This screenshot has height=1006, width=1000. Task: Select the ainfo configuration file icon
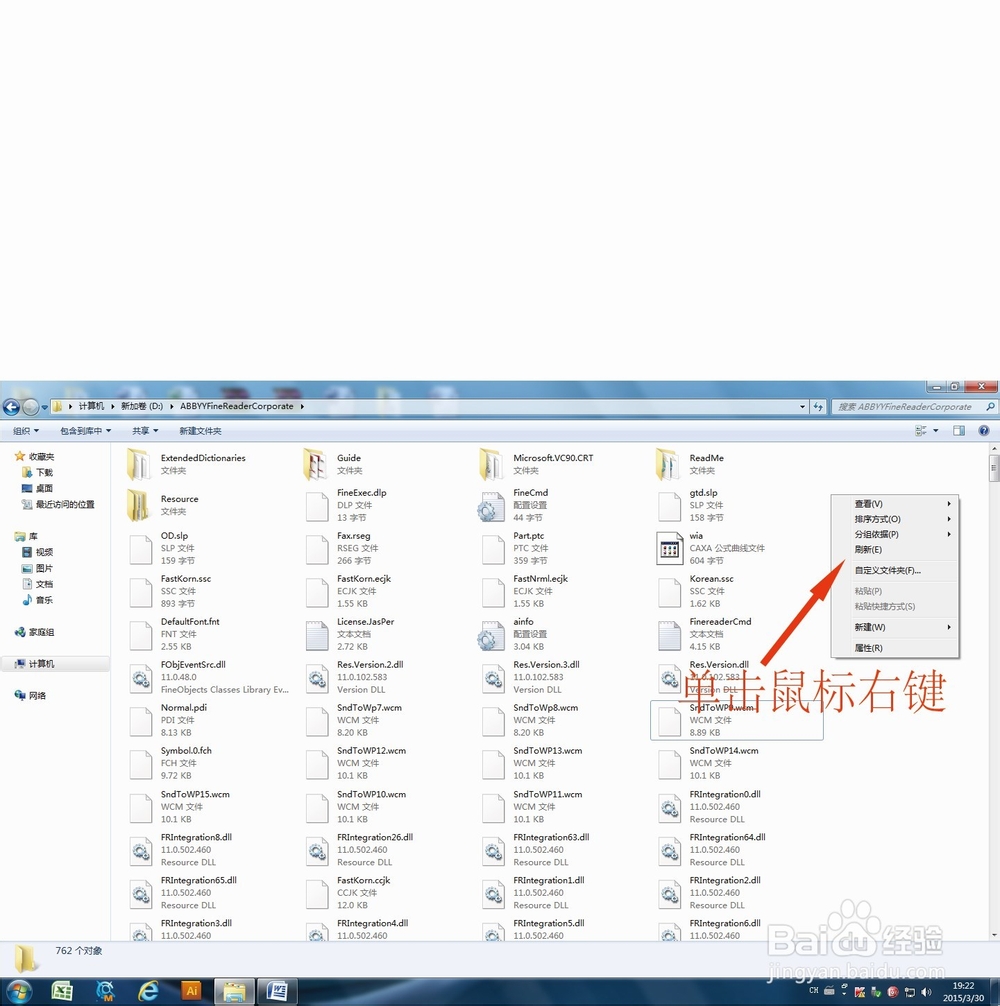coord(491,635)
